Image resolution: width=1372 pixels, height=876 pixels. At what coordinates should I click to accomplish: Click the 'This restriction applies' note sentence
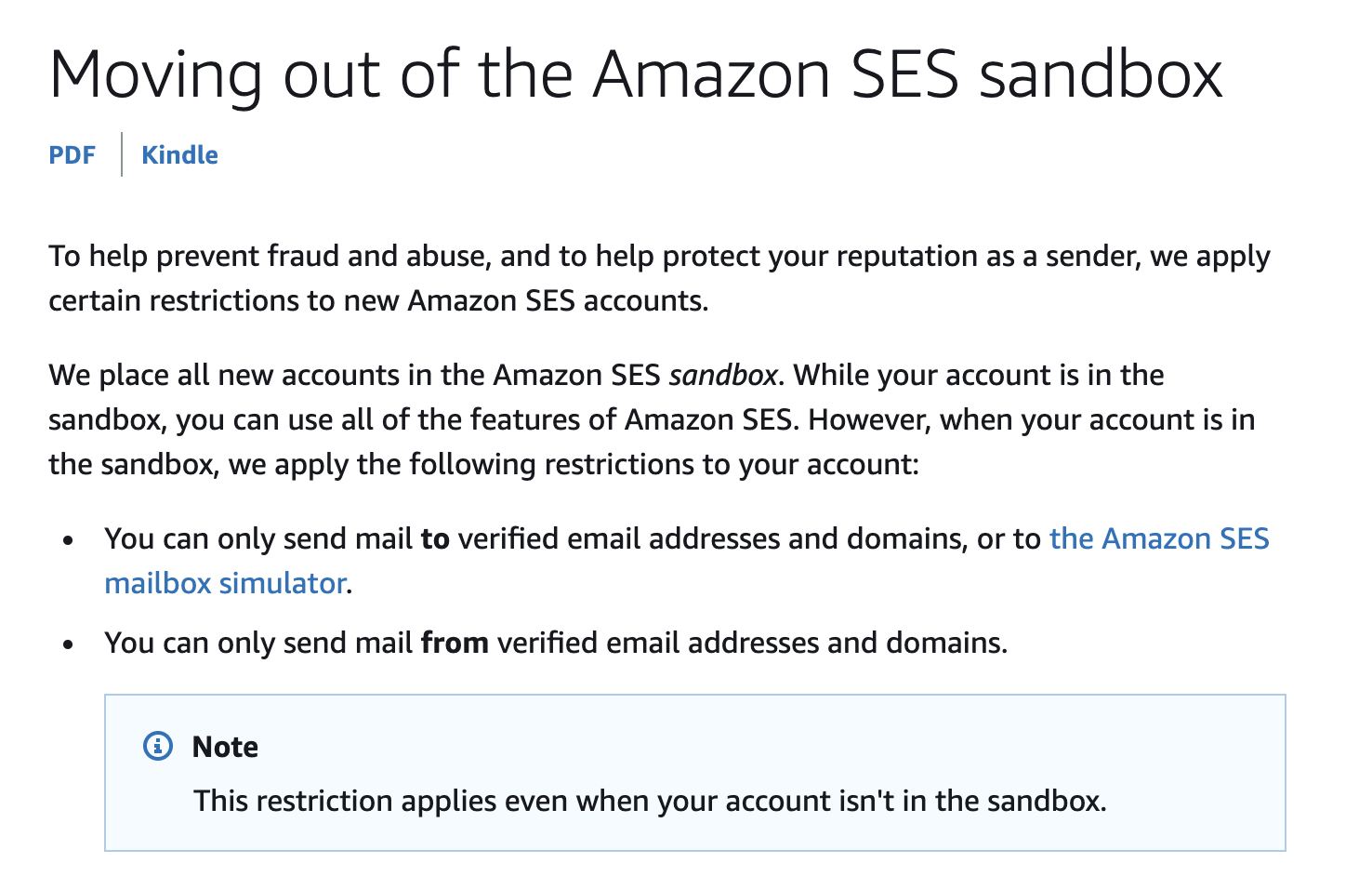(650, 801)
